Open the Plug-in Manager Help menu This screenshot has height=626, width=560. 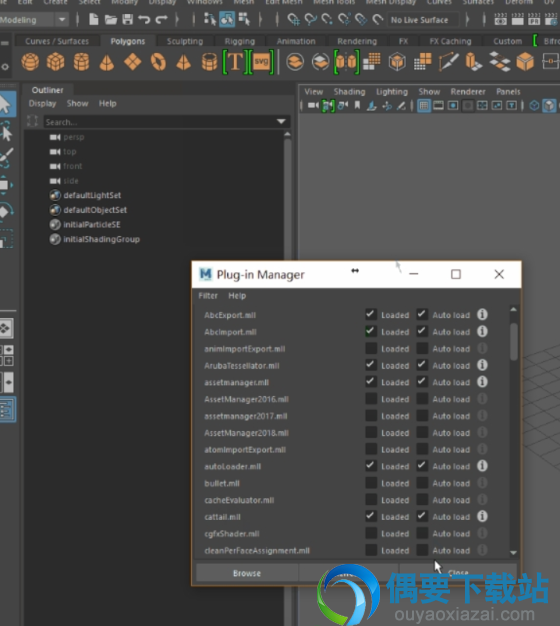pyautogui.click(x=237, y=295)
